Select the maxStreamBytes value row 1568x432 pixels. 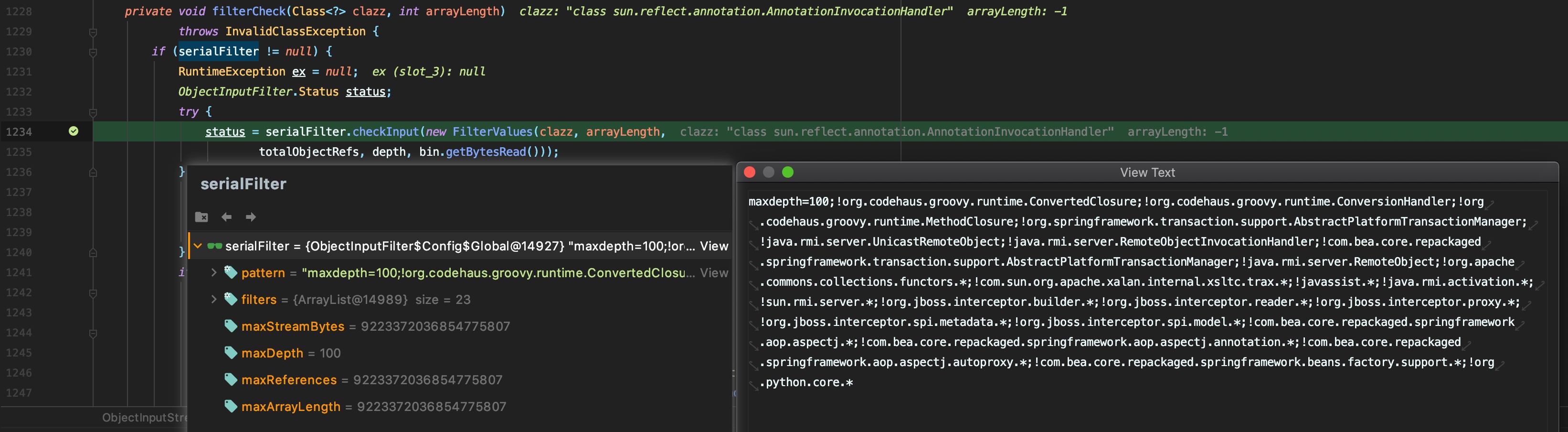[460, 326]
